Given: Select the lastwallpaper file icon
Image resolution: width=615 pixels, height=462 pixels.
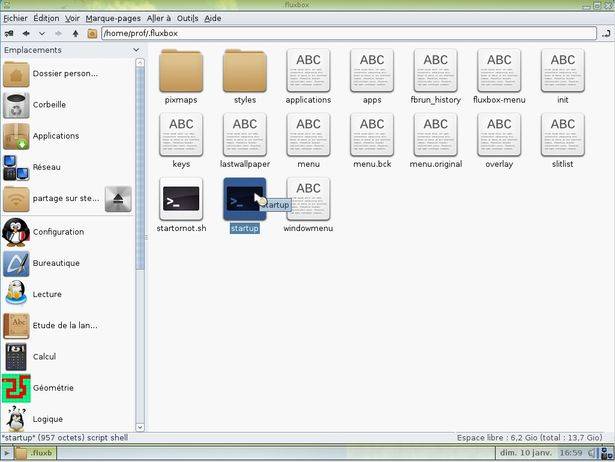Looking at the screenshot, I should click(x=245, y=135).
